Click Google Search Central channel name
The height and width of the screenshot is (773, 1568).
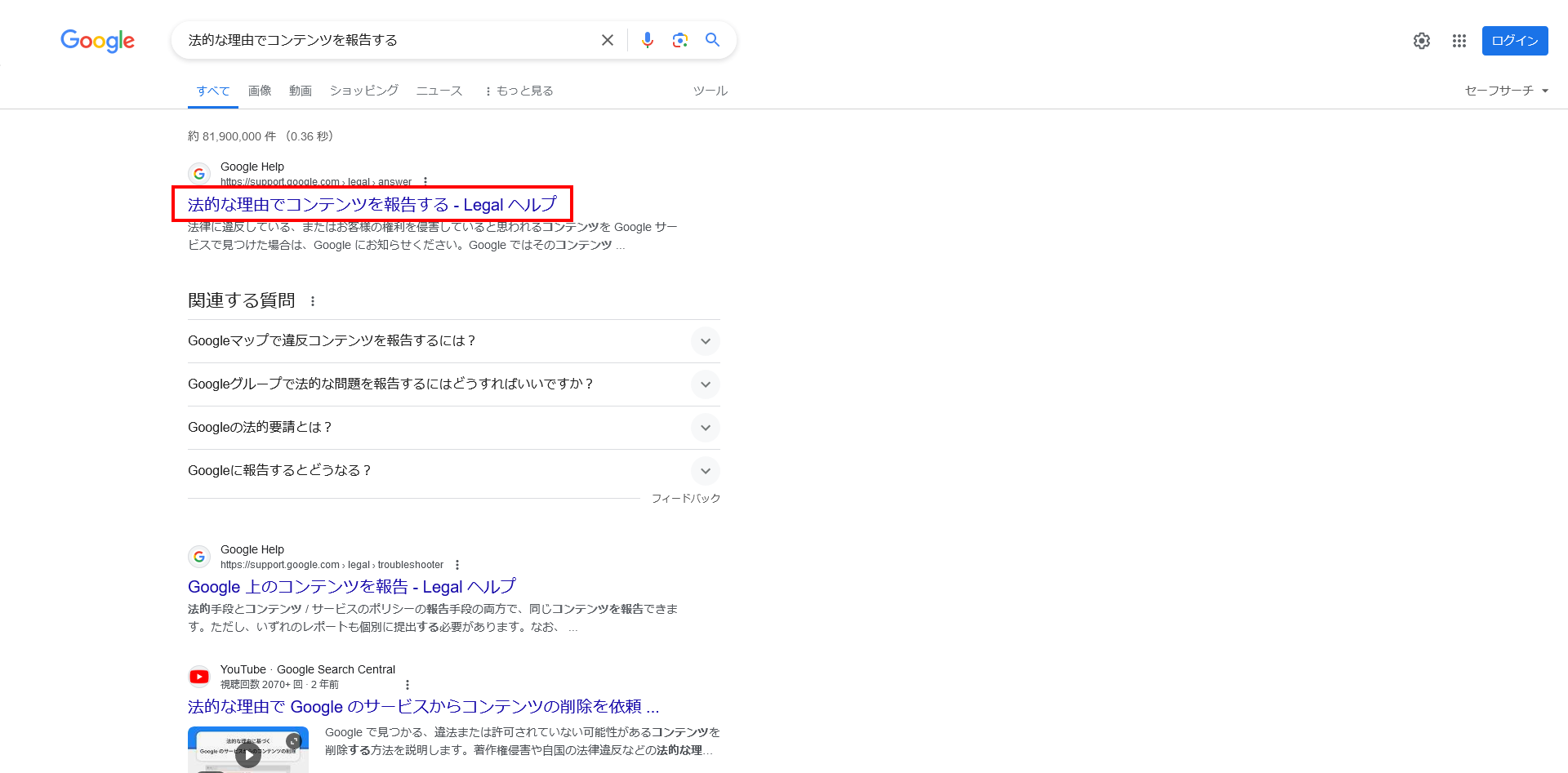click(x=336, y=669)
